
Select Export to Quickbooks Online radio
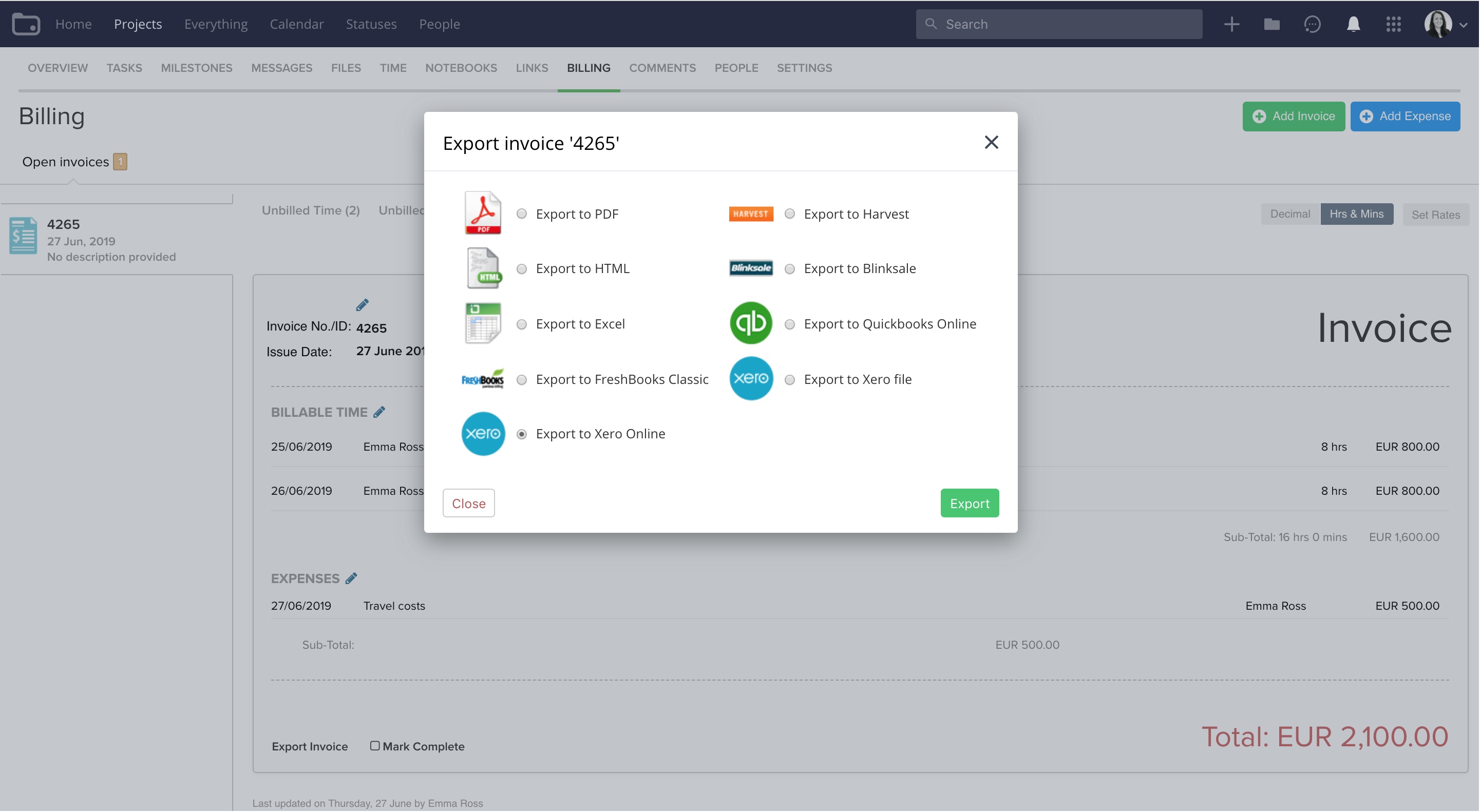tap(789, 324)
